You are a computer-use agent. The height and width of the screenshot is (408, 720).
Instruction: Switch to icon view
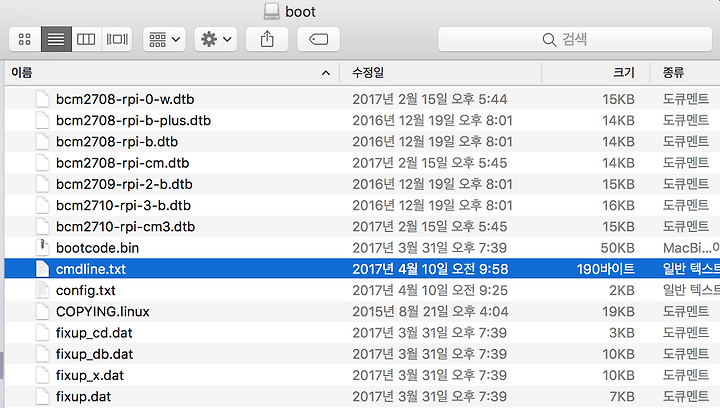click(x=25, y=39)
